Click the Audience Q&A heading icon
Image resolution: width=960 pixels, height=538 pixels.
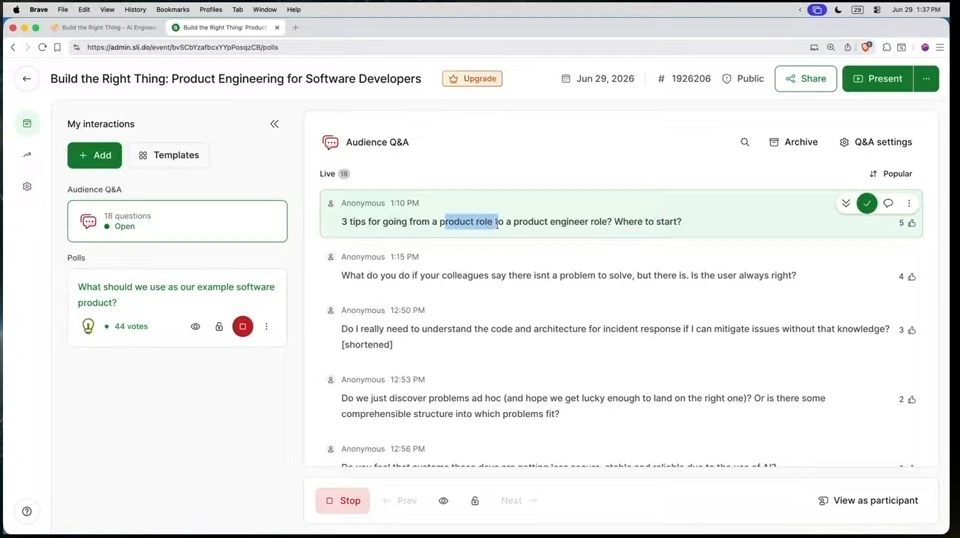point(331,143)
